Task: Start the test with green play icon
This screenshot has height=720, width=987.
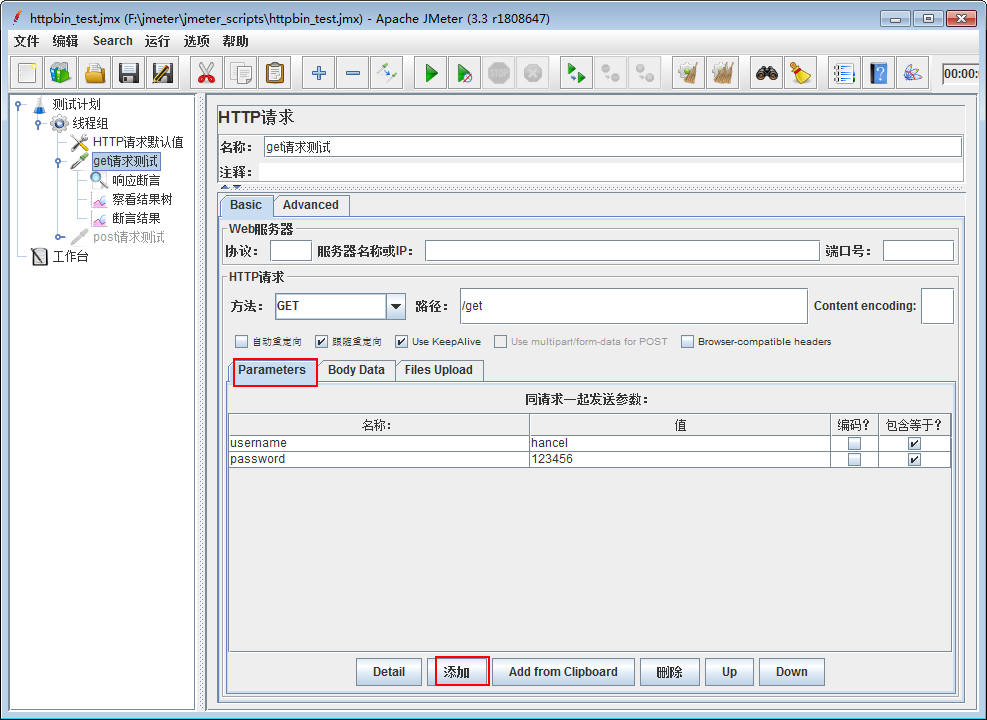Action: tap(431, 73)
